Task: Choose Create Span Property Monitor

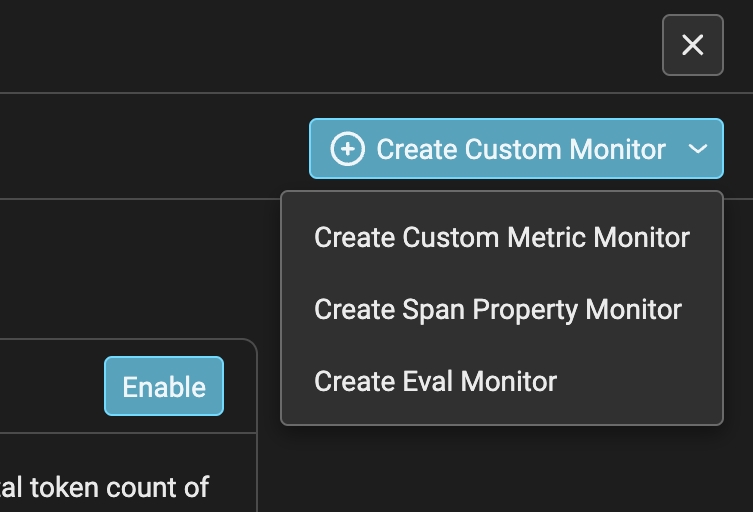Action: coord(497,310)
